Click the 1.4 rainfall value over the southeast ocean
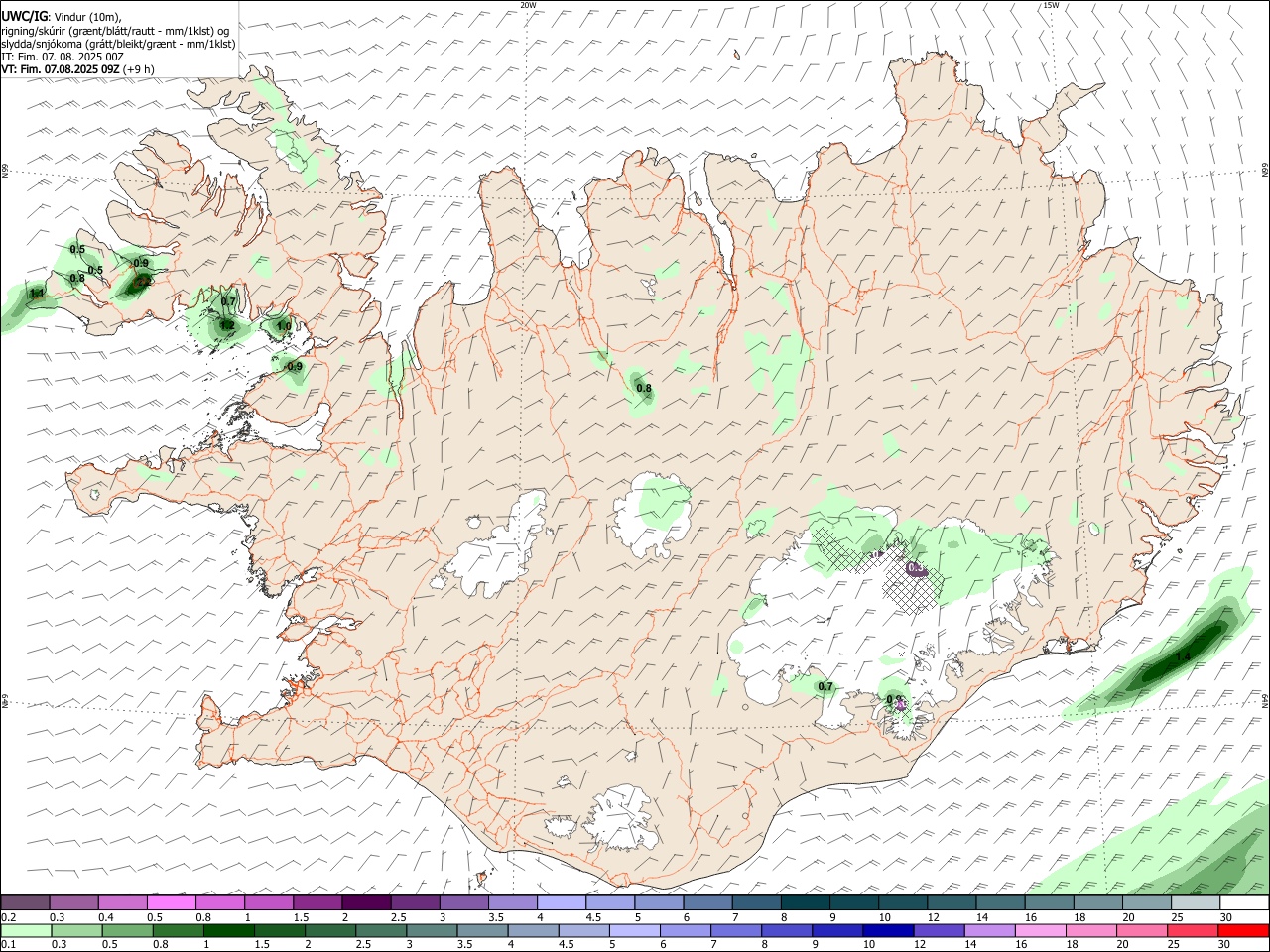Screen dimensions: 1270x952 click(x=1182, y=657)
